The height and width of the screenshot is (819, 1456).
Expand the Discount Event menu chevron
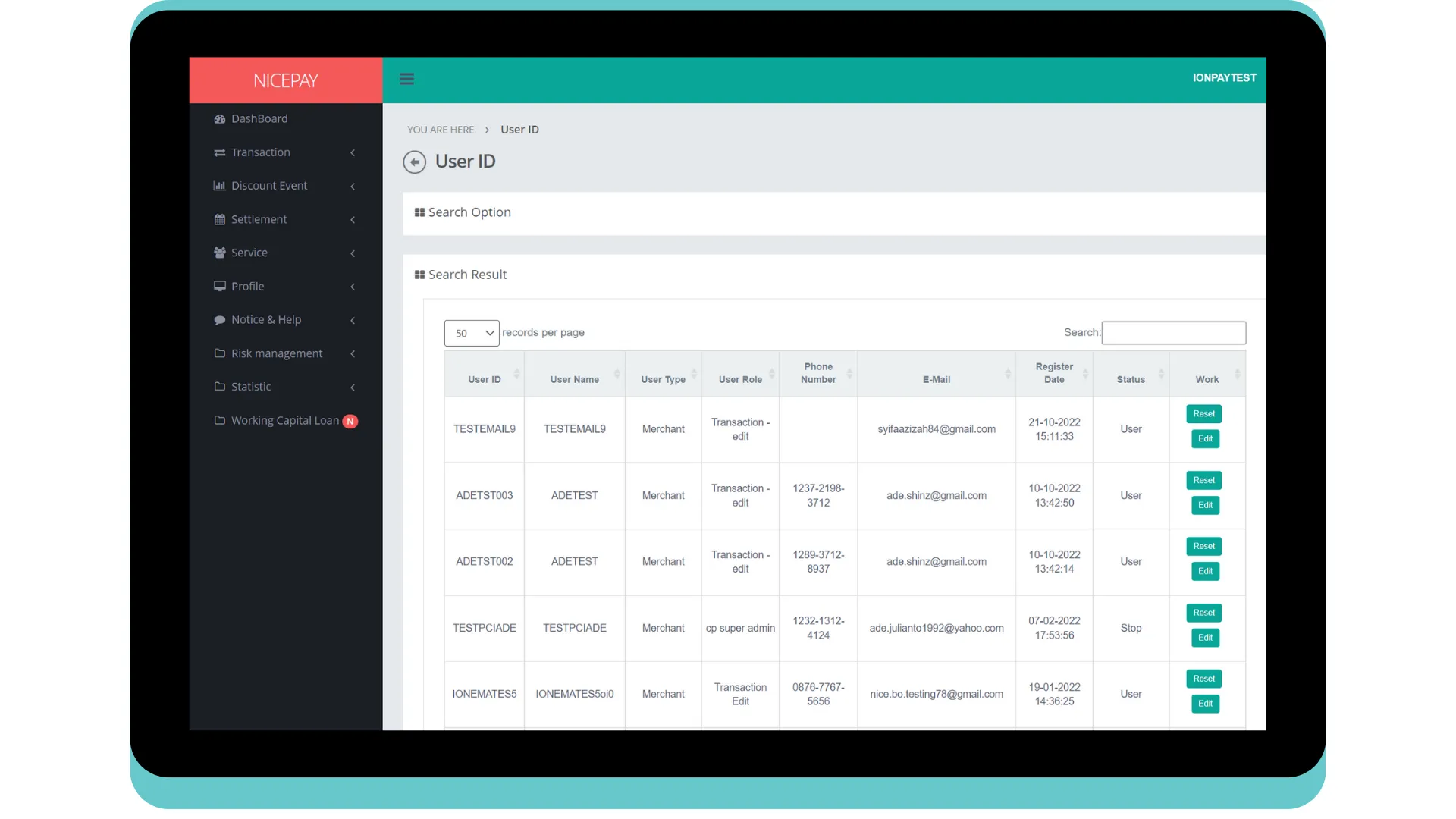[x=353, y=187]
